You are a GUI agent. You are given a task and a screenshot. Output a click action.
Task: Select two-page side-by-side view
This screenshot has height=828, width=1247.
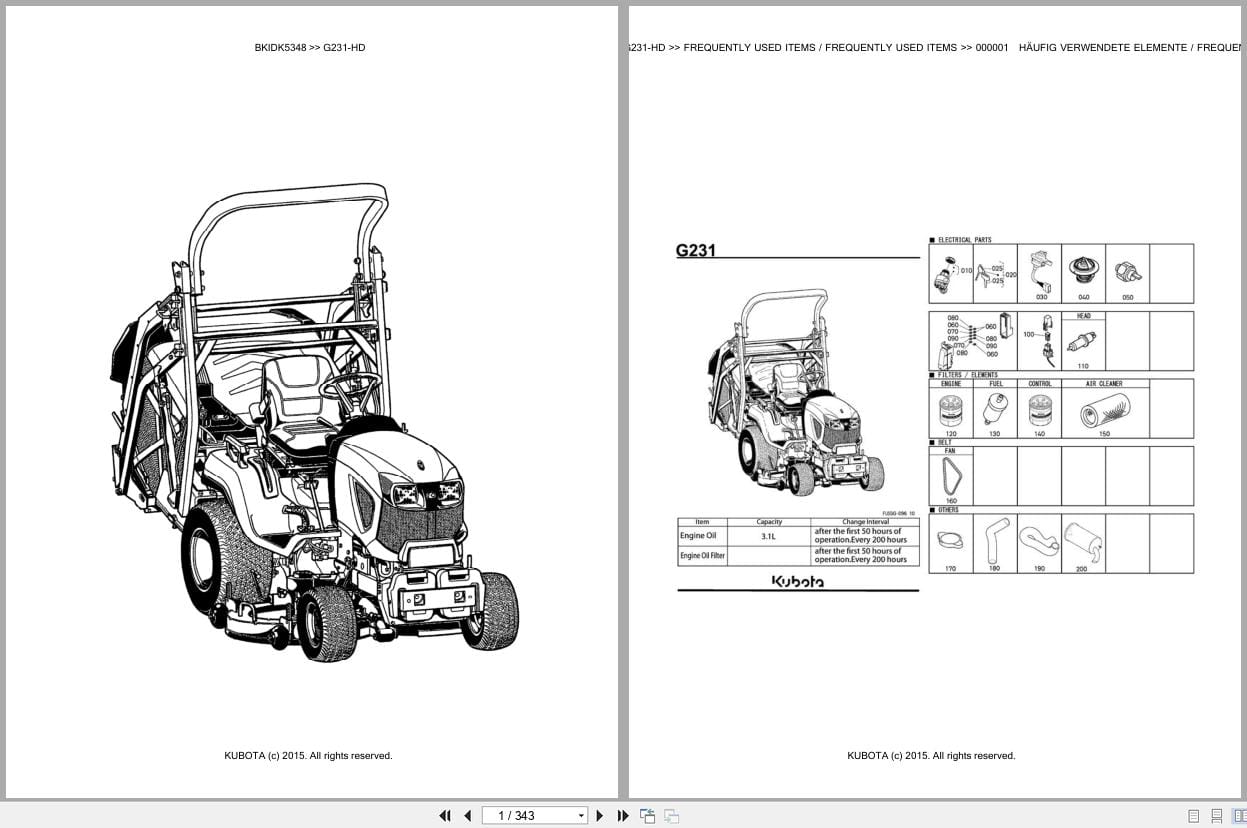click(x=1238, y=816)
